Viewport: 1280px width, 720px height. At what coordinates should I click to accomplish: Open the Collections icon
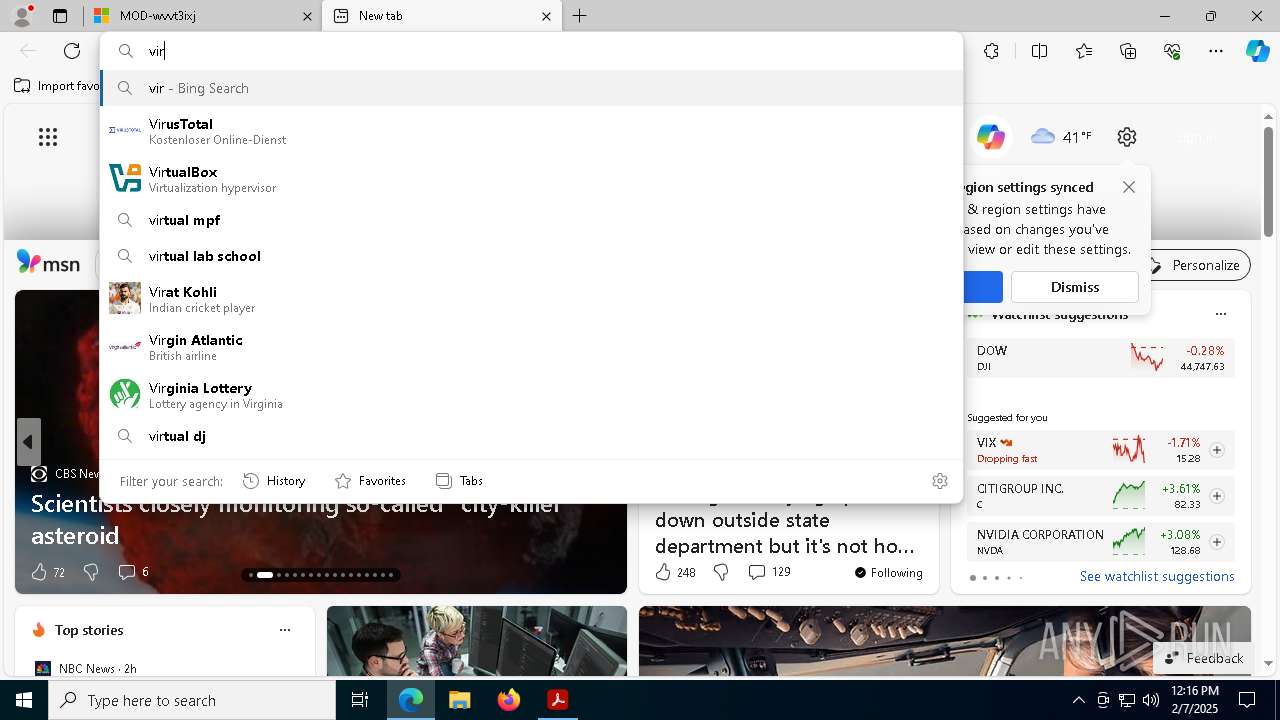1128,51
